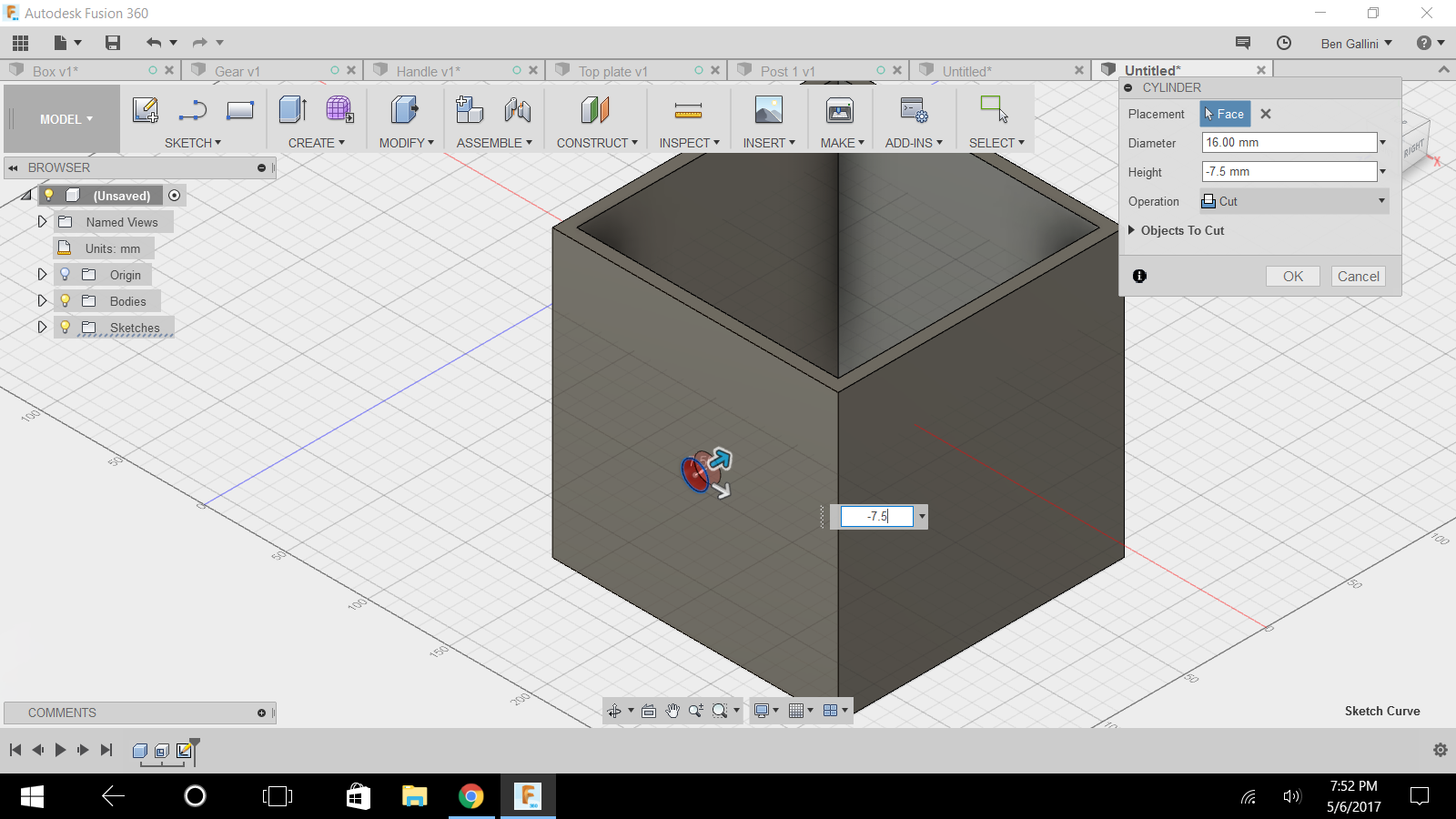Switch to the Top plate v1 tab
Image resolution: width=1456 pixels, height=819 pixels.
coord(613,71)
